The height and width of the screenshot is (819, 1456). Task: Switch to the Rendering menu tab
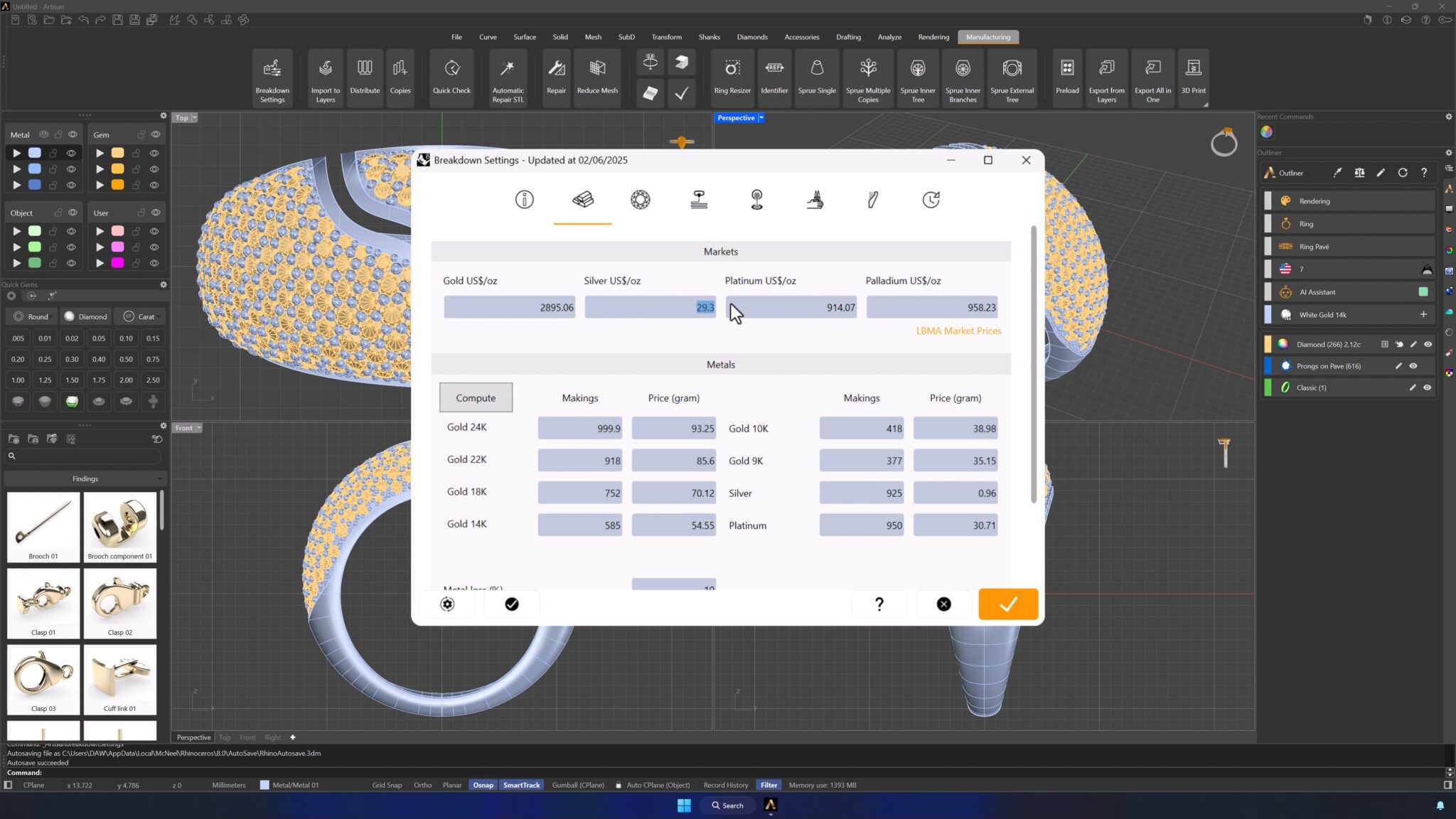click(933, 37)
